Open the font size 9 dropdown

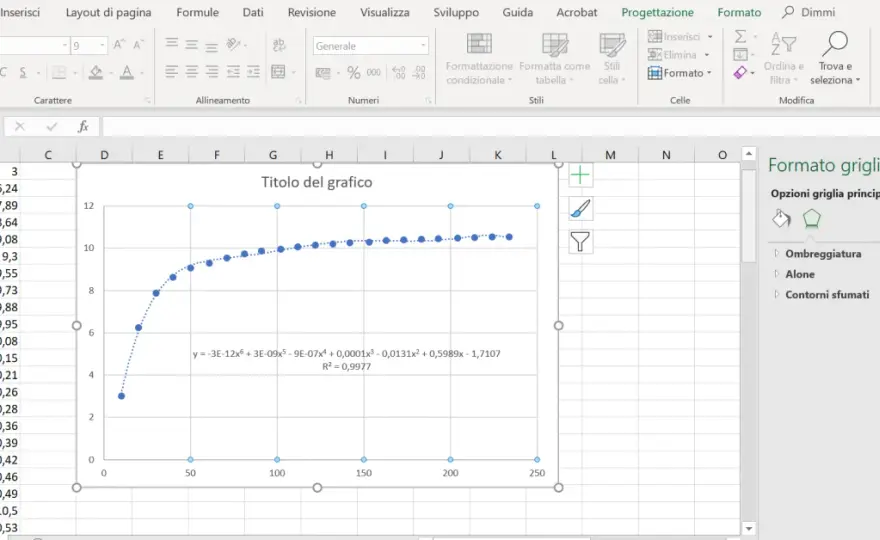102,45
